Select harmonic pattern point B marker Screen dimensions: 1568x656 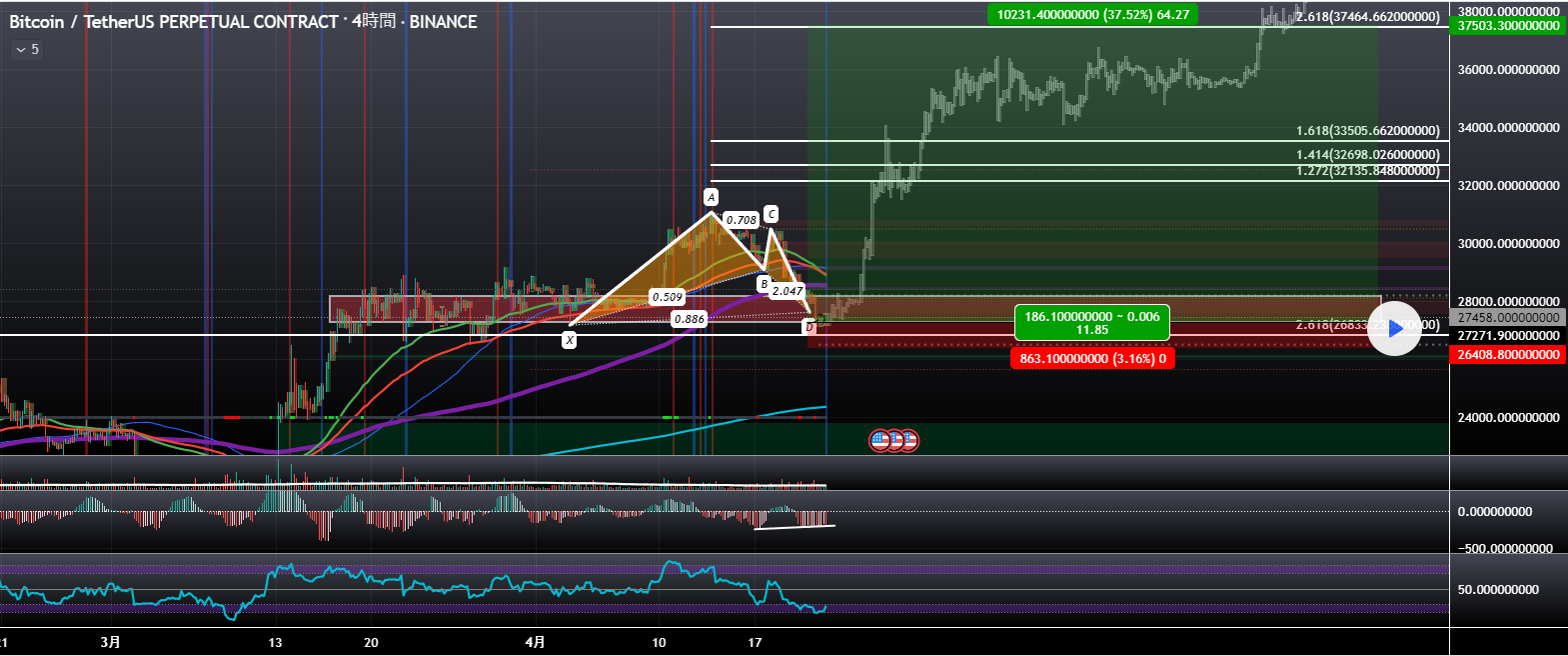pyautogui.click(x=764, y=284)
